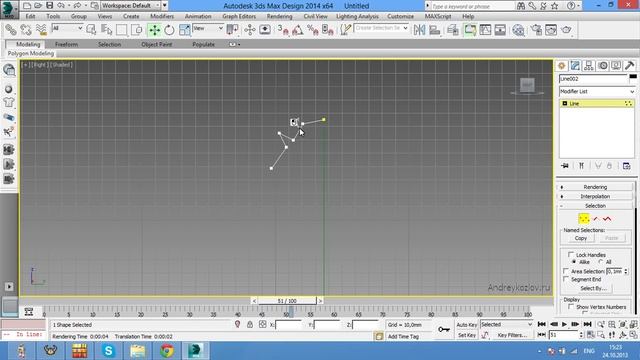Open the Utilities hammer panel tab
Image resolution: width=640 pixels, height=360 pixels.
pyautogui.click(x=629, y=66)
